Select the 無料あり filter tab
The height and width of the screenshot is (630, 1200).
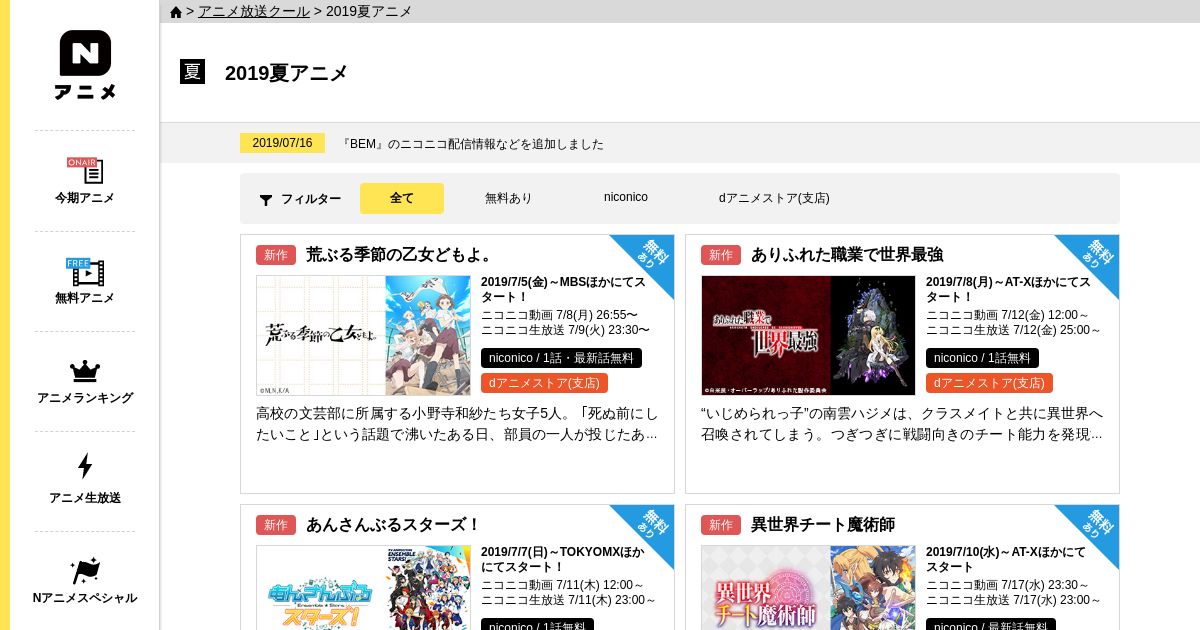pyautogui.click(x=509, y=198)
